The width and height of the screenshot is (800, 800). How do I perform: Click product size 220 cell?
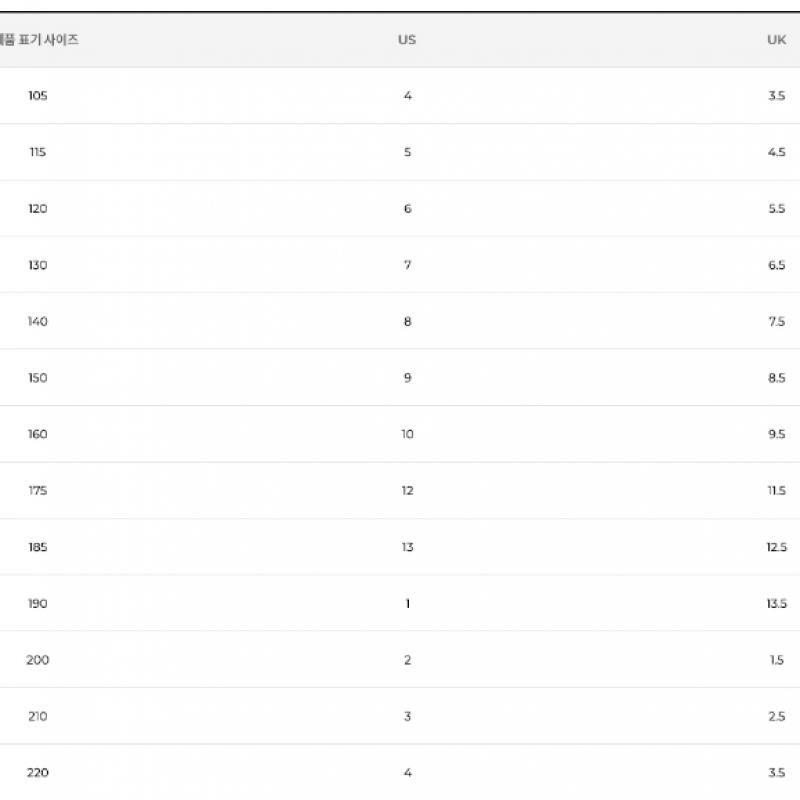click(x=38, y=772)
